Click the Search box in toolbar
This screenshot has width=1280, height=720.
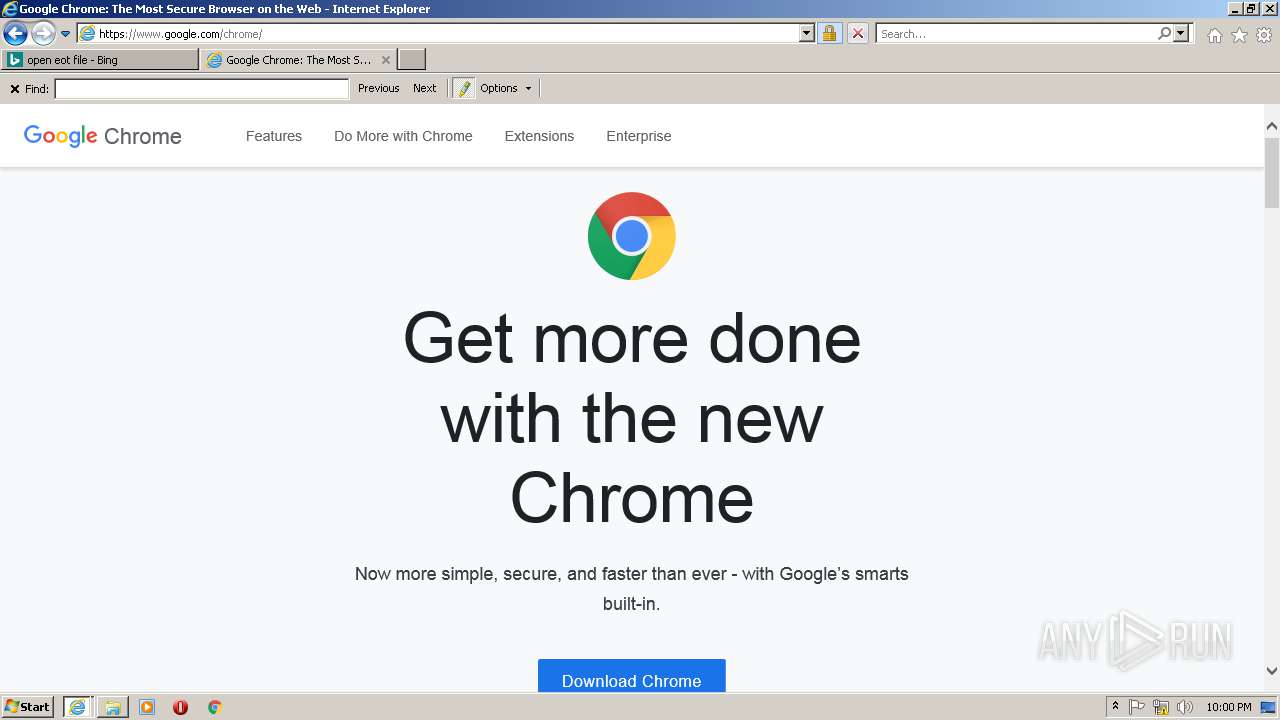(x=1016, y=33)
